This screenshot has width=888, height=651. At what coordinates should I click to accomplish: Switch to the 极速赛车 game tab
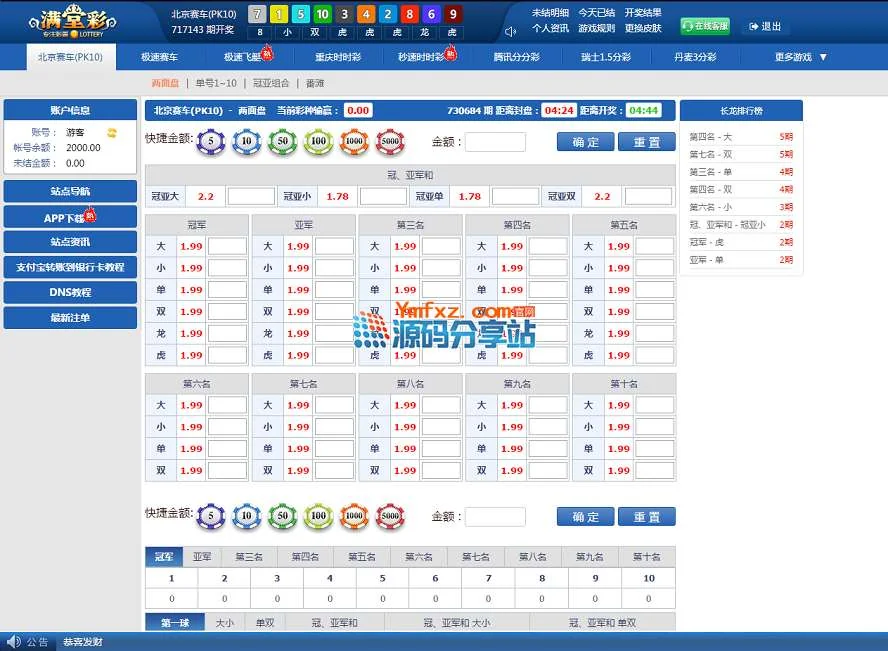click(x=160, y=57)
